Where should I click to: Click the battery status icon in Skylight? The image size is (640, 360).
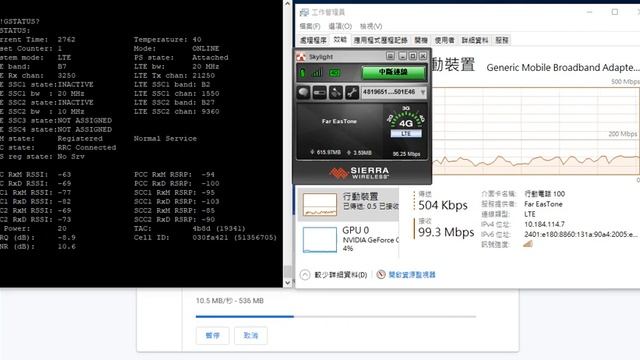coord(302,73)
